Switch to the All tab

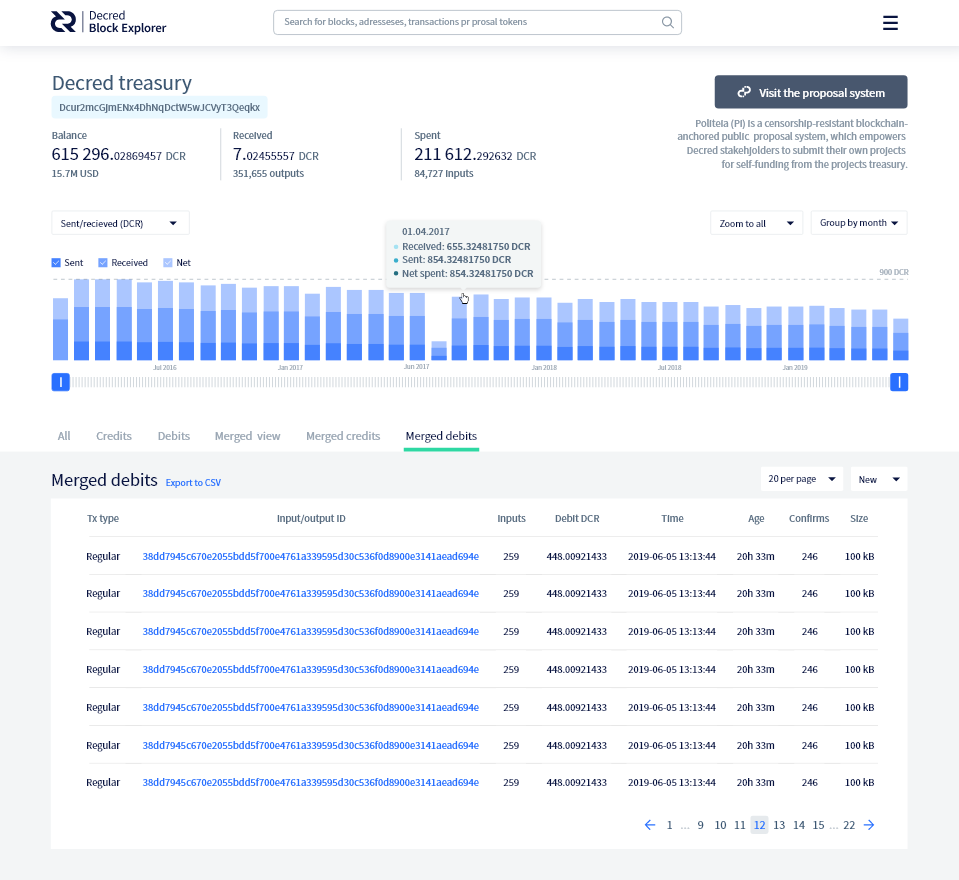(x=64, y=436)
